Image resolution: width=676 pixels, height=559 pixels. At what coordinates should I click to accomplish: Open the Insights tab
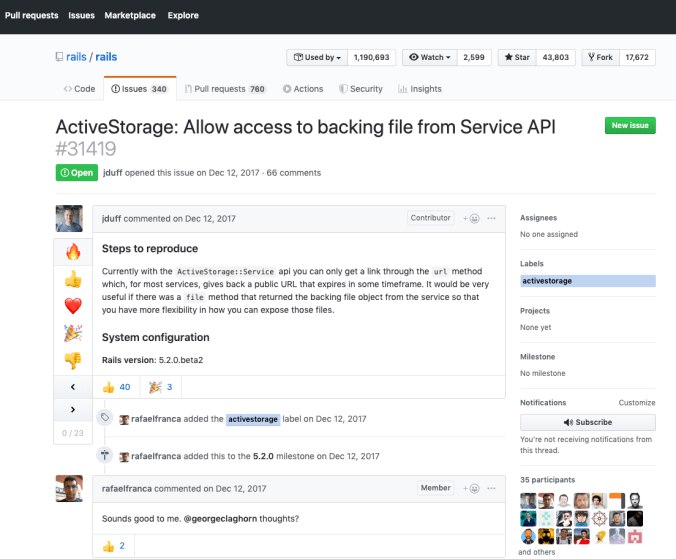point(419,89)
